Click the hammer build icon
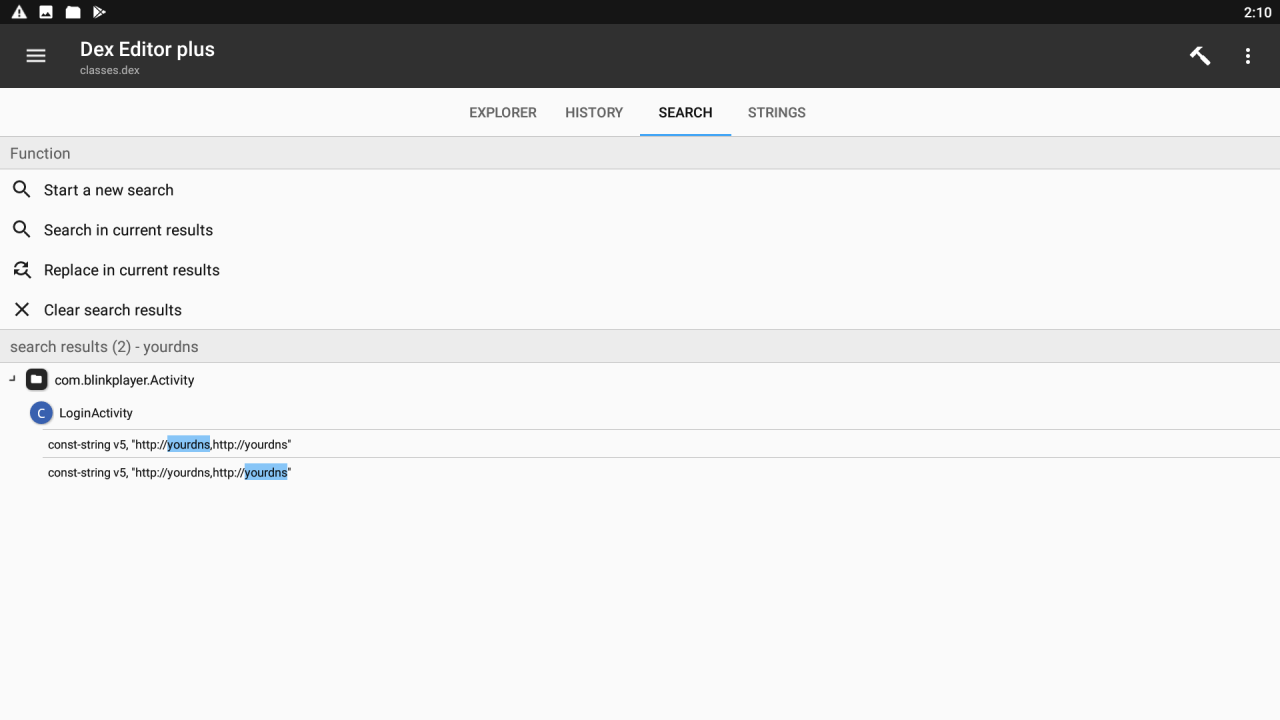Screen dimensions: 1280x720 pyautogui.click(x=1200, y=56)
